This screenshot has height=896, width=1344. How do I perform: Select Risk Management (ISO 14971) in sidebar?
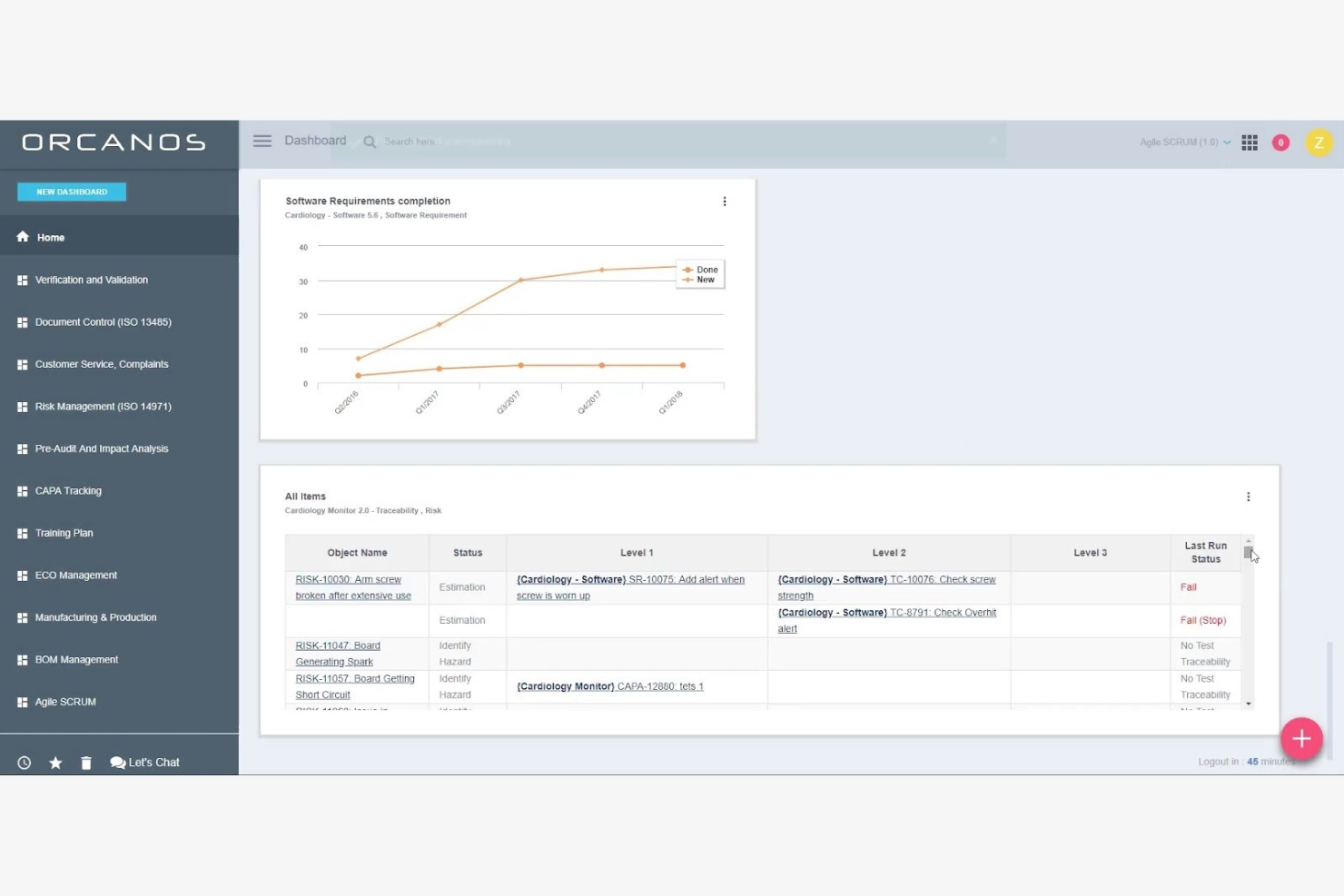tap(103, 406)
